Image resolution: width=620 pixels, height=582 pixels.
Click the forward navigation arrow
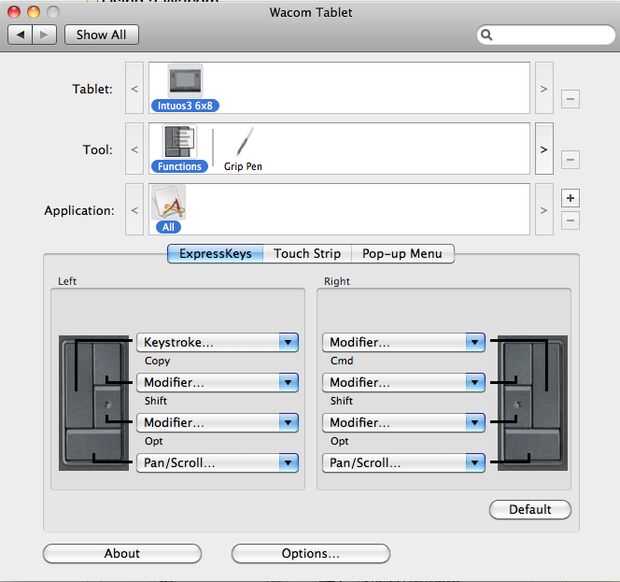[x=44, y=35]
